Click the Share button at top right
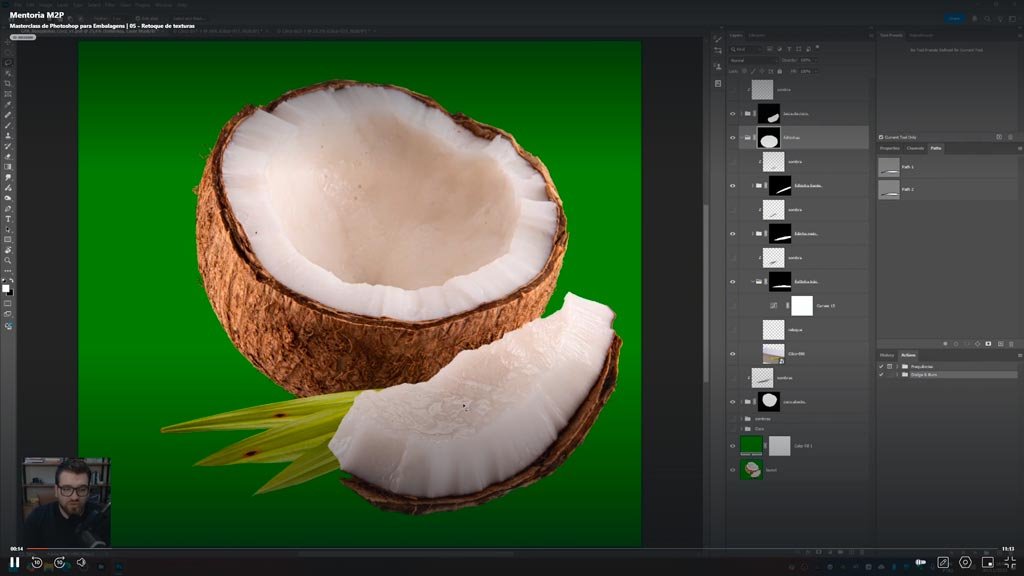 [954, 18]
